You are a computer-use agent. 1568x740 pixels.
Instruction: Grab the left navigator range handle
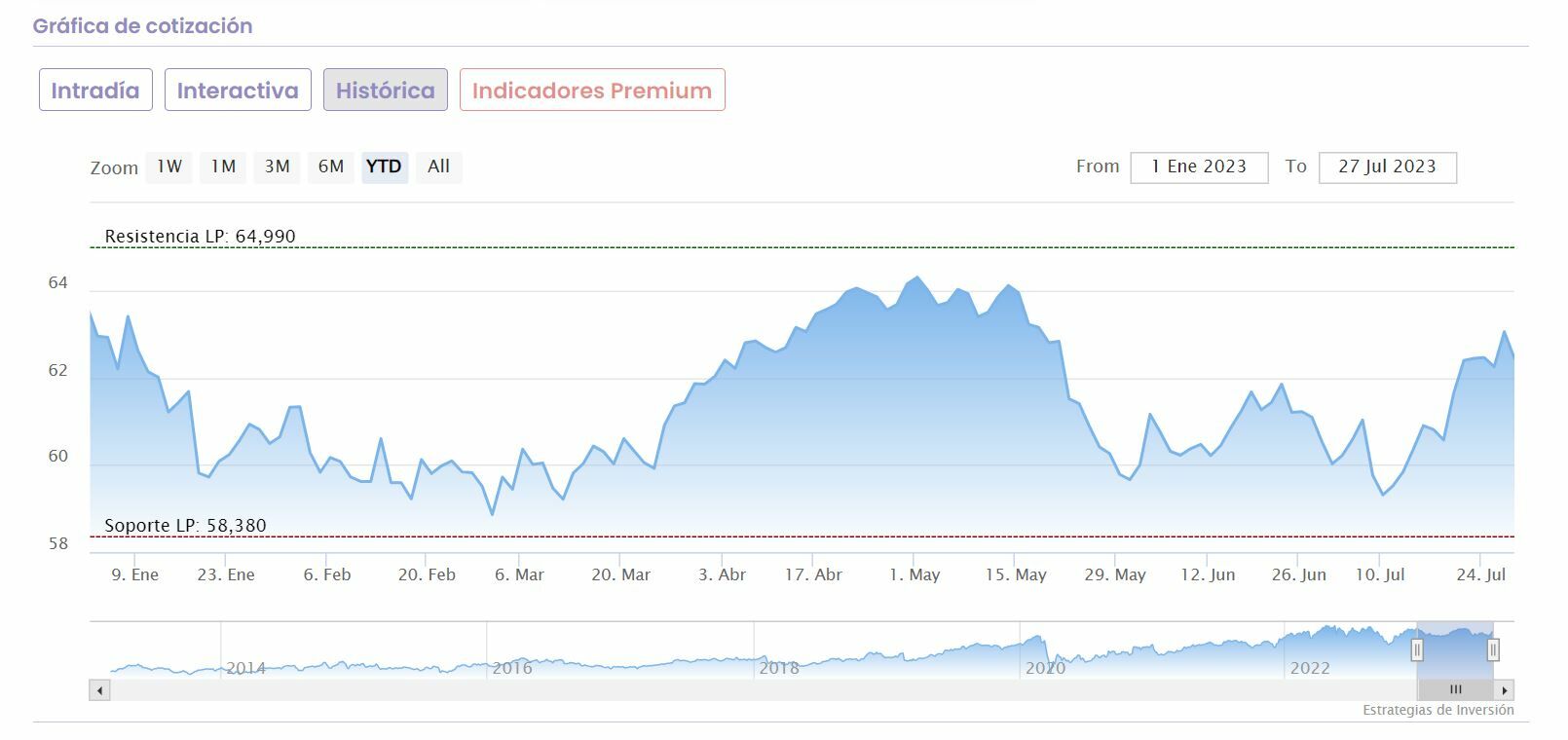click(1418, 649)
